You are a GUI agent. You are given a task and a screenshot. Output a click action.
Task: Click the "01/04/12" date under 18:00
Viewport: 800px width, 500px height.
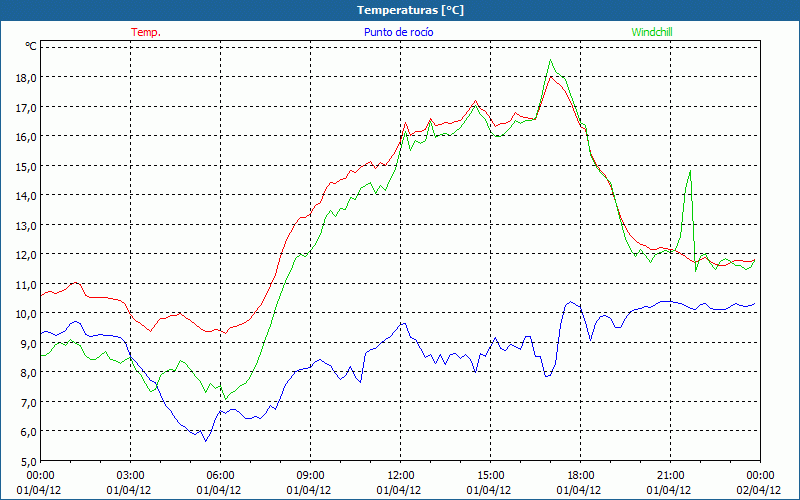pyautogui.click(x=579, y=490)
